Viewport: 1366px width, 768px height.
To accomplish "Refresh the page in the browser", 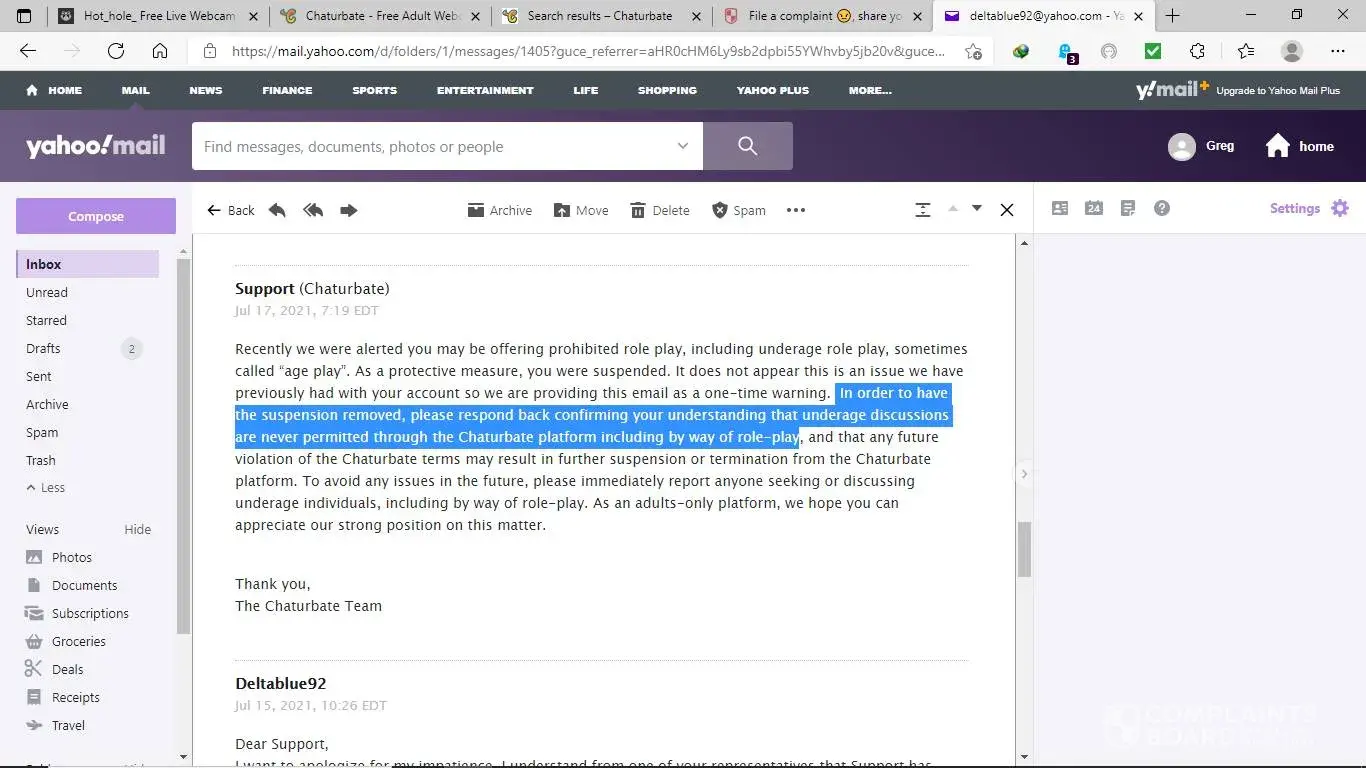I will (116, 51).
